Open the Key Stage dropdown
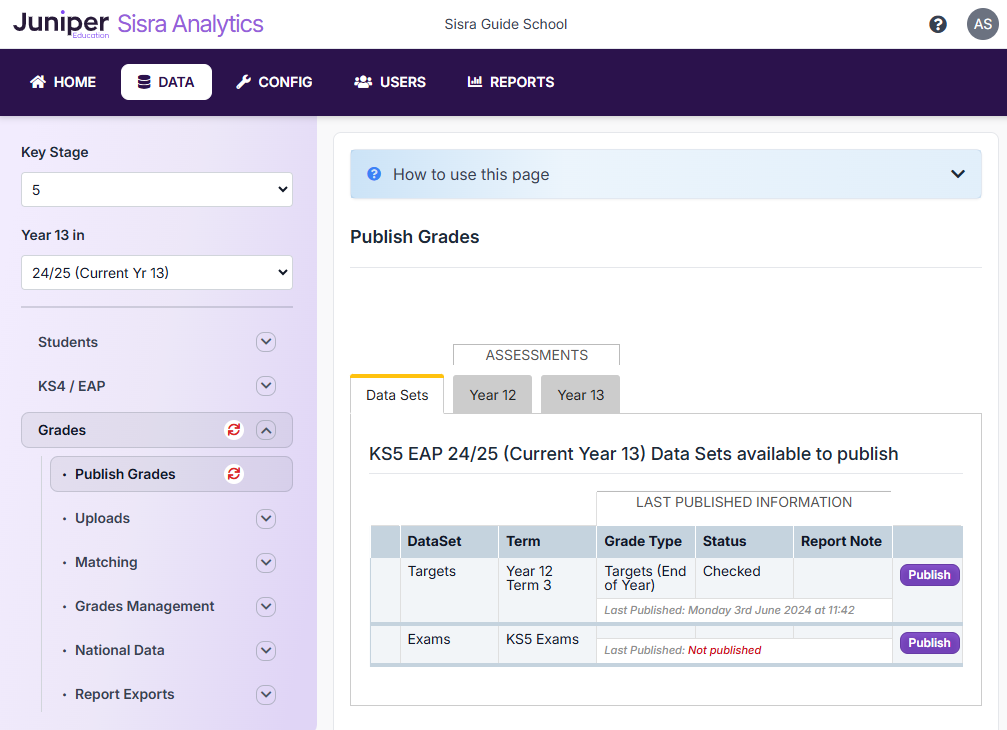 157,190
